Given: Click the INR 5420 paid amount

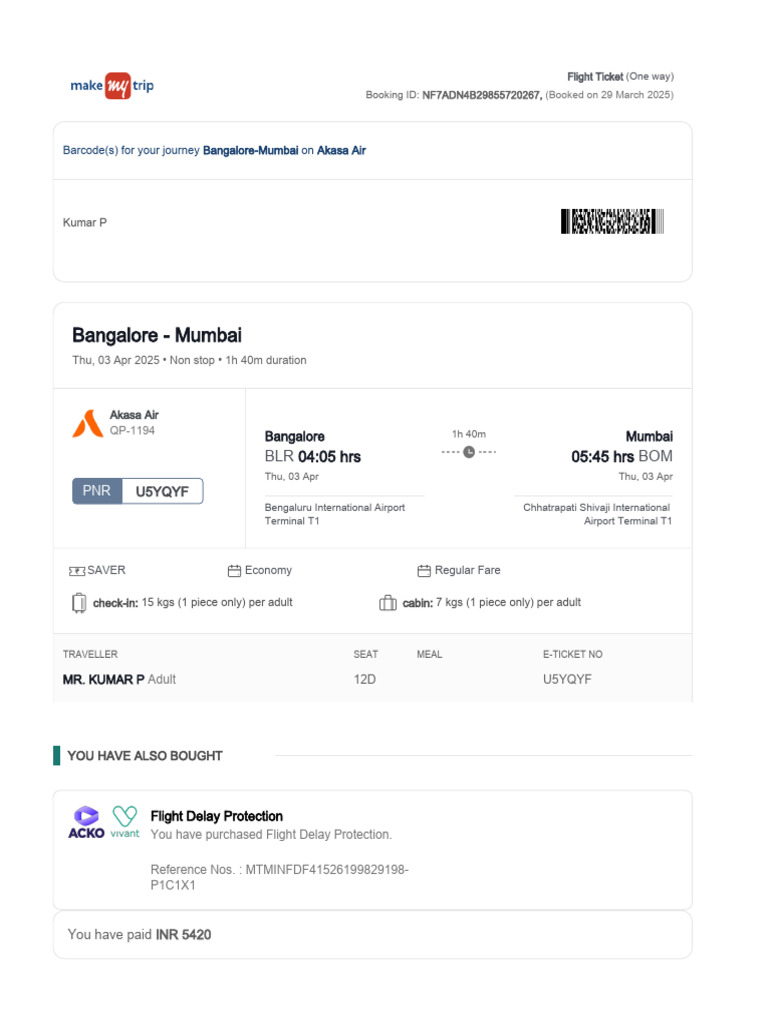Looking at the screenshot, I should click(183, 934).
